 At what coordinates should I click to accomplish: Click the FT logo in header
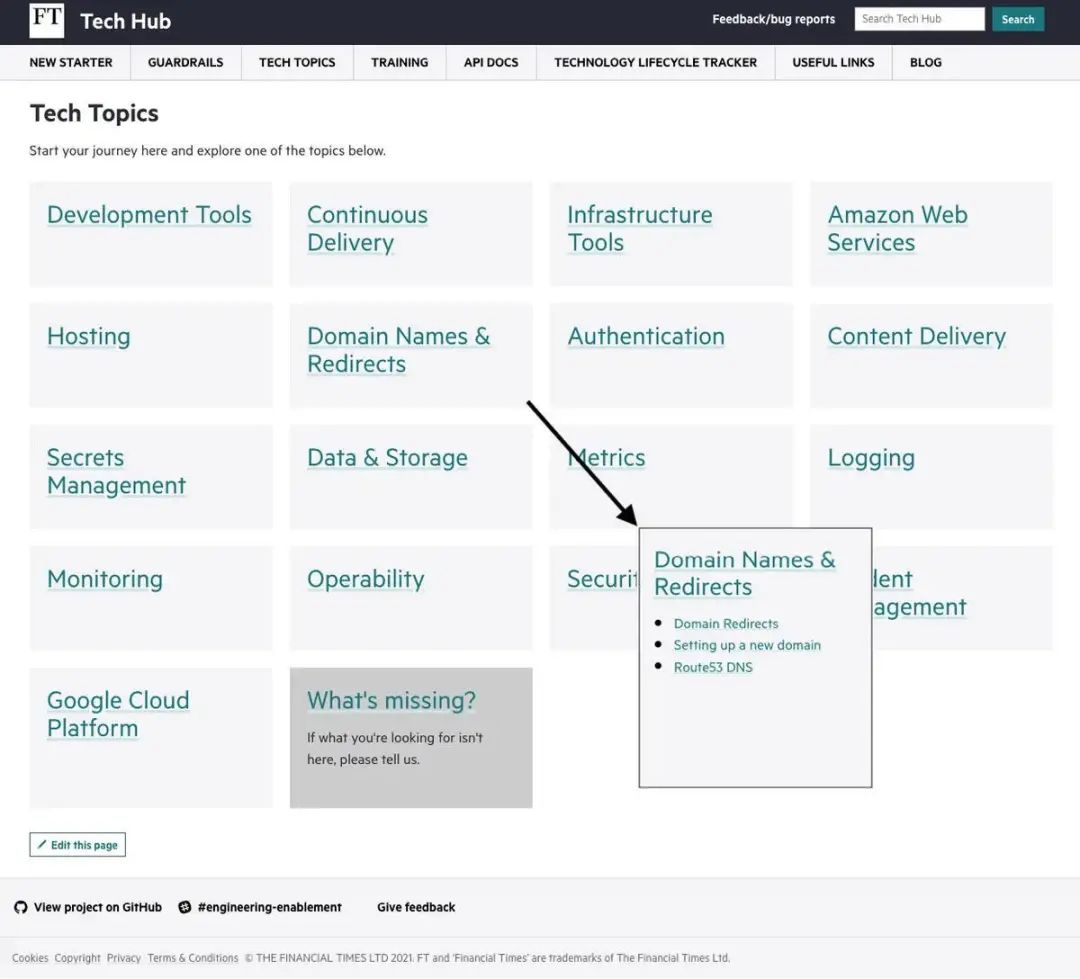47,20
